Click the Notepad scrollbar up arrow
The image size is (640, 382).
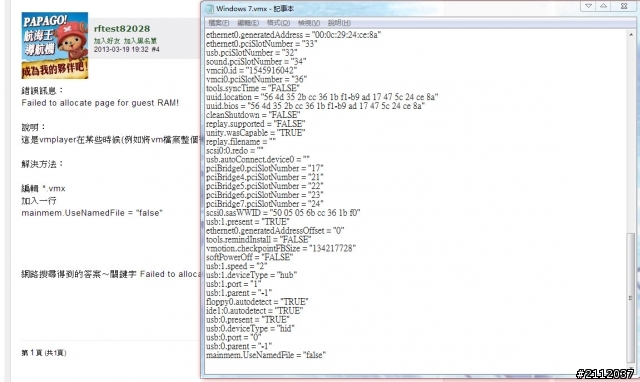pyautogui.click(x=631, y=35)
